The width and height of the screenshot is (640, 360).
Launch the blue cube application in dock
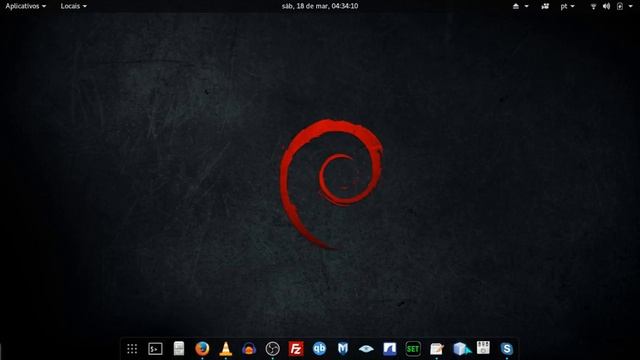[x=461, y=349]
